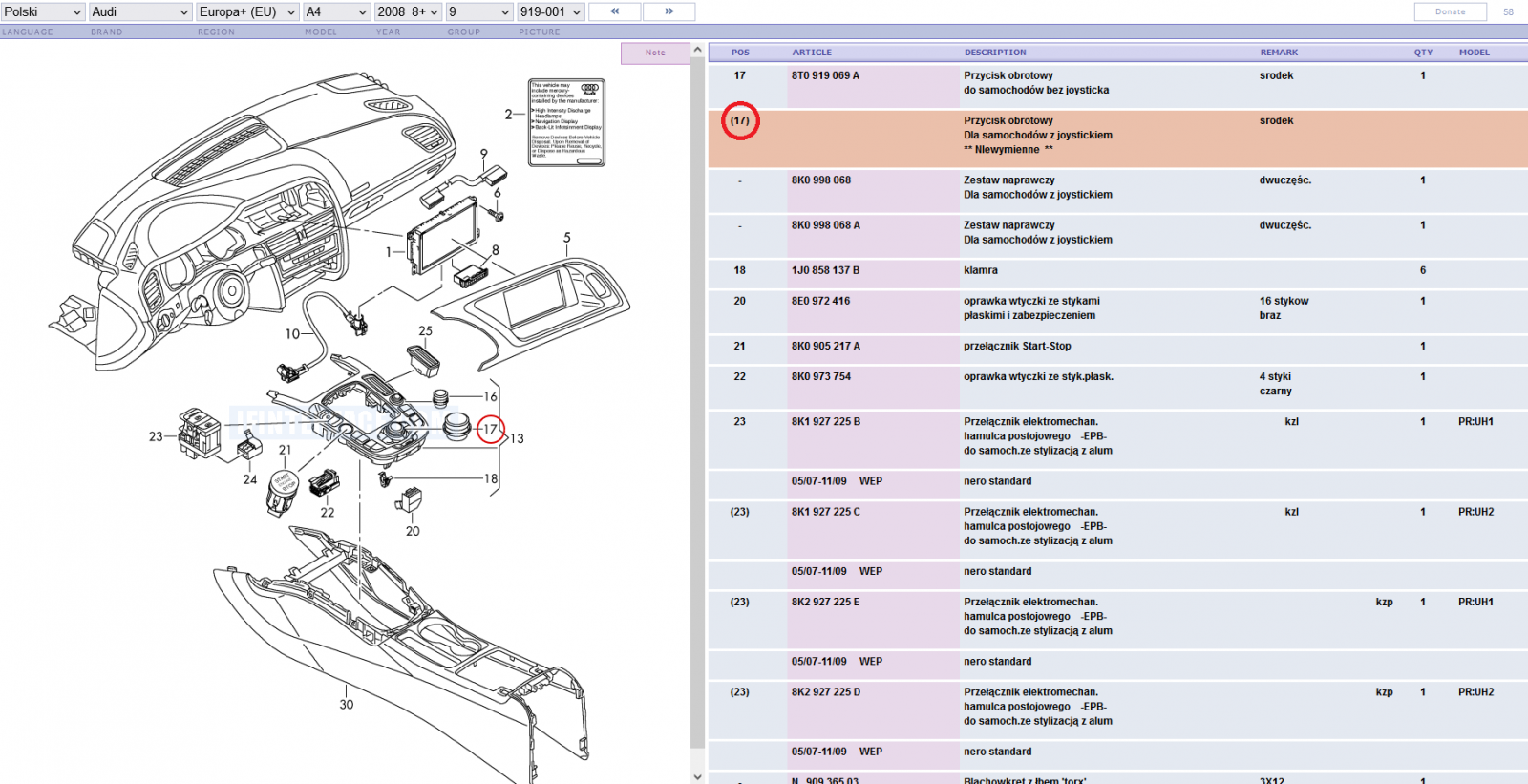1528x784 pixels.
Task: Click diagram callout number 30
Action: (346, 705)
